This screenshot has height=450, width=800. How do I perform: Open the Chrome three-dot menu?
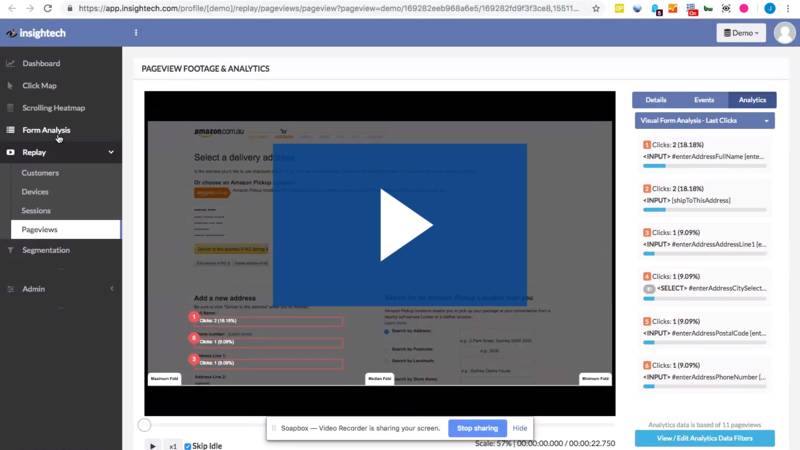point(788,8)
